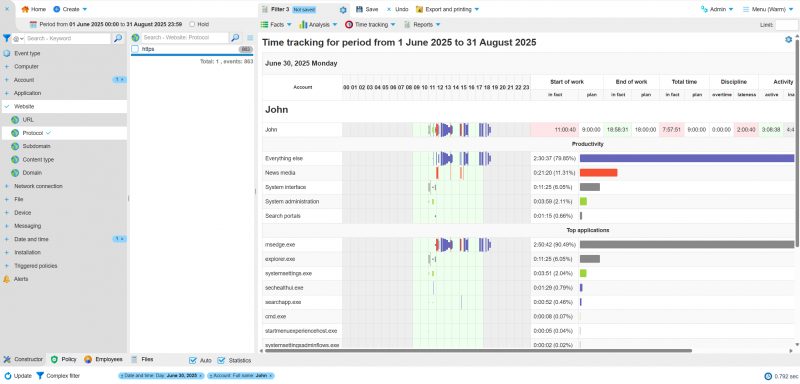Toggle the Hold checkbox
This screenshot has width=800, height=384.
click(192, 24)
